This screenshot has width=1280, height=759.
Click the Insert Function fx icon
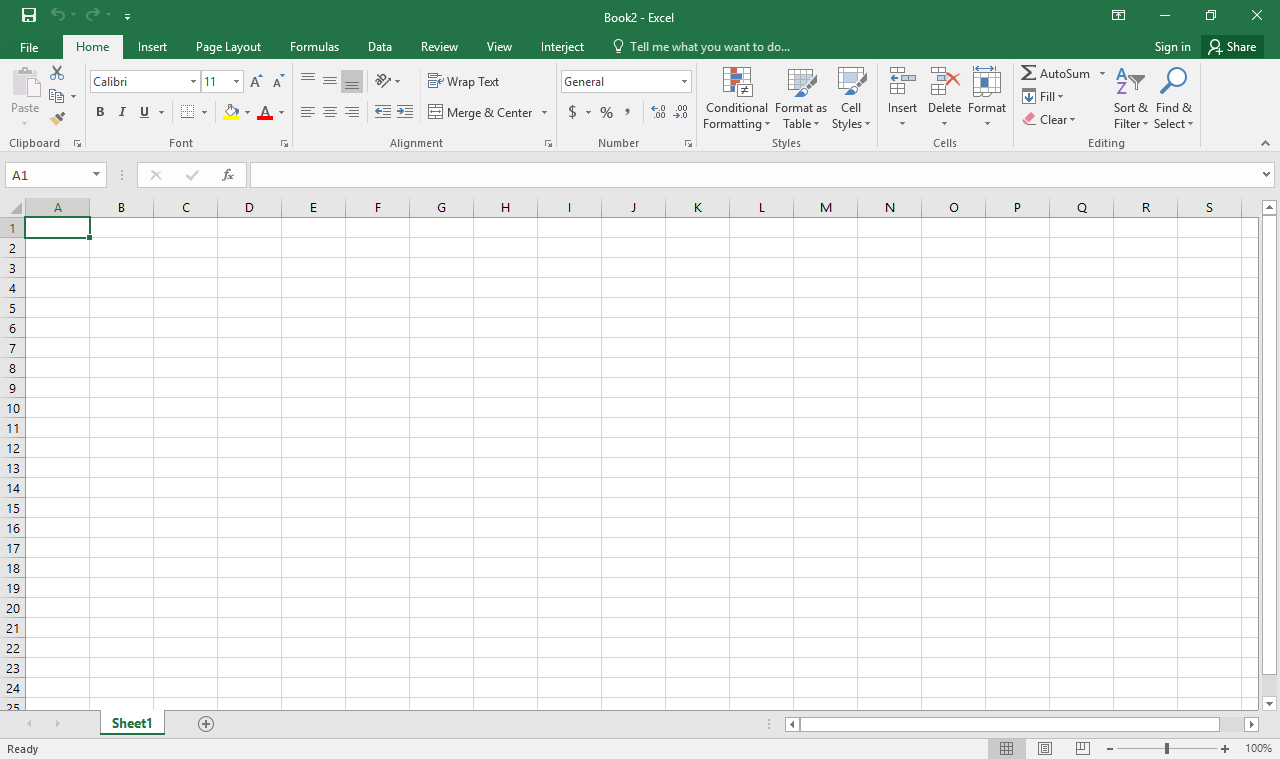(228, 175)
